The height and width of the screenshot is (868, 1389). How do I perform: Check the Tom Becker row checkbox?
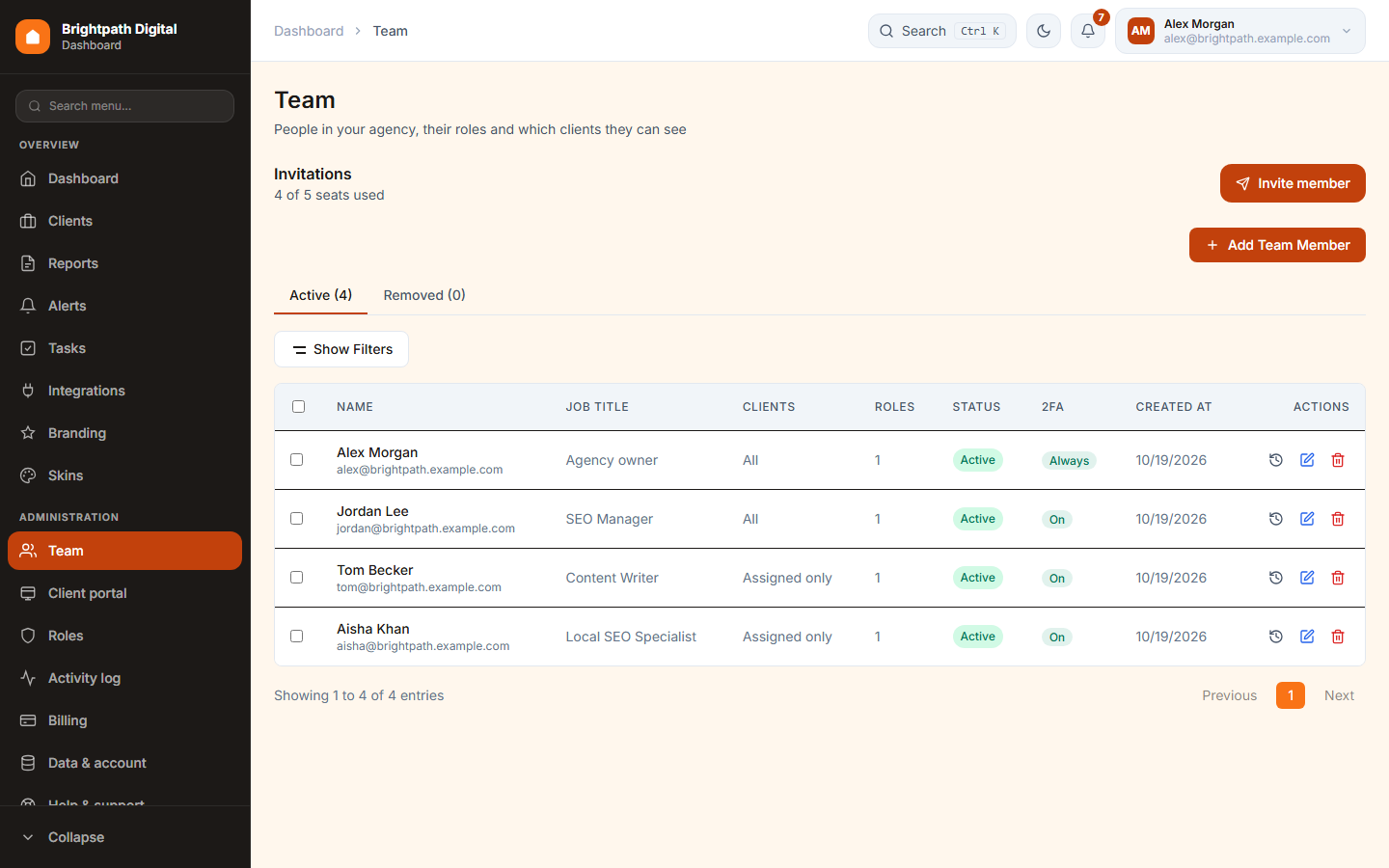pyautogui.click(x=297, y=578)
